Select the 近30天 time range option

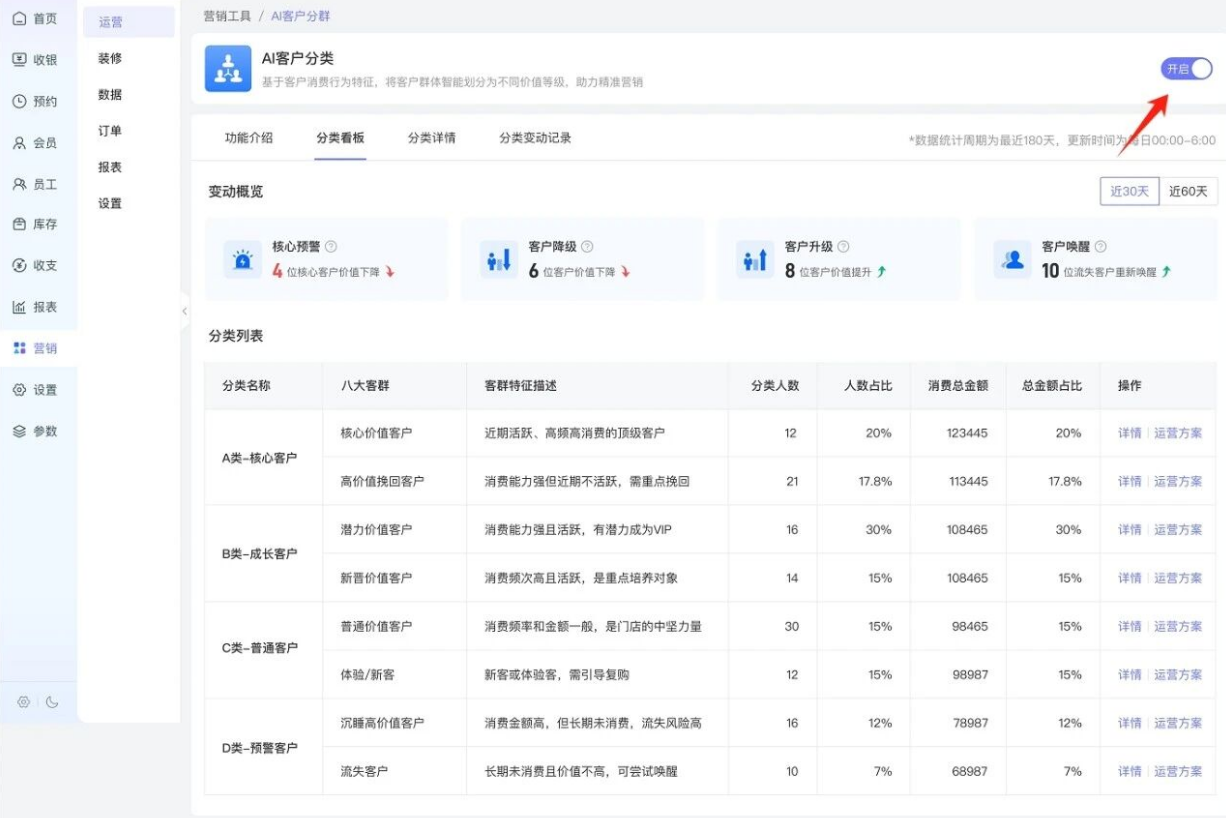click(x=1129, y=191)
